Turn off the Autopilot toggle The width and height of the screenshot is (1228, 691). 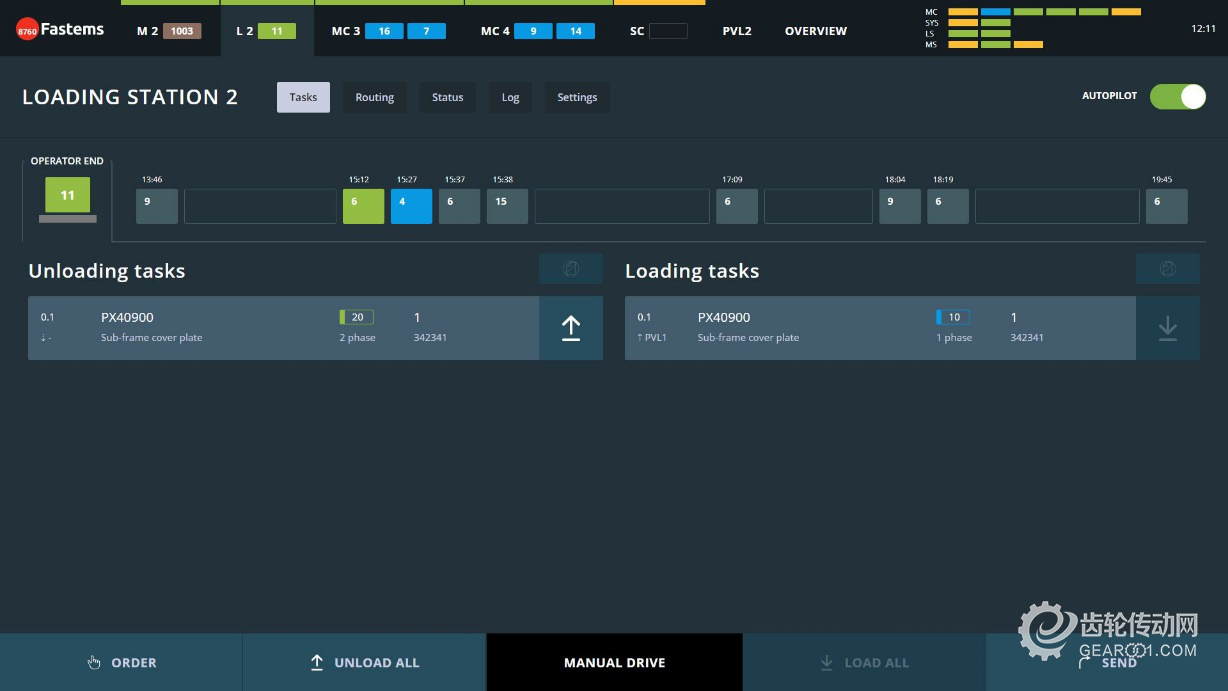point(1177,96)
